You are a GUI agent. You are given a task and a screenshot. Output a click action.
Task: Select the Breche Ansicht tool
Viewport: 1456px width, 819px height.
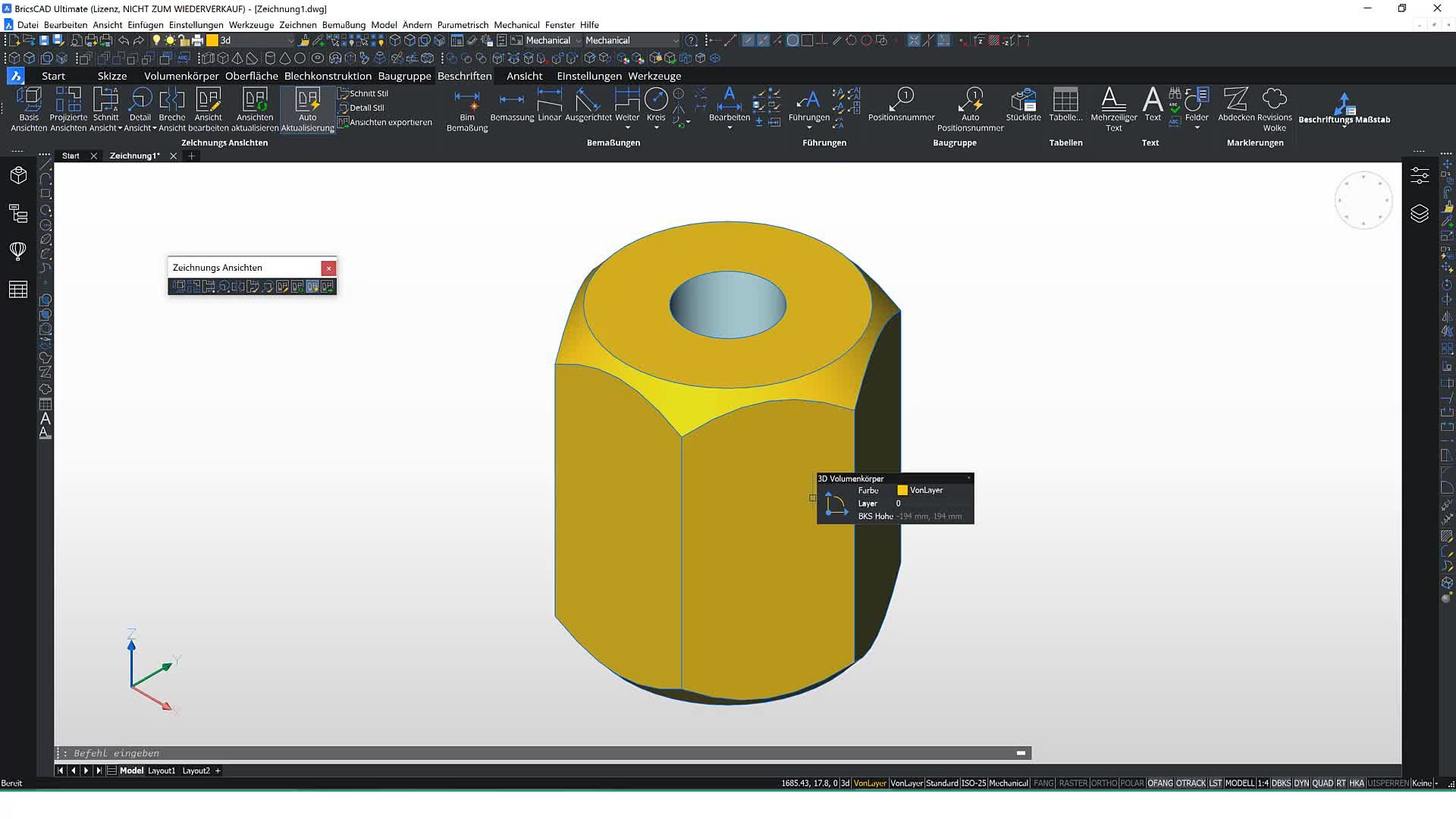click(172, 109)
